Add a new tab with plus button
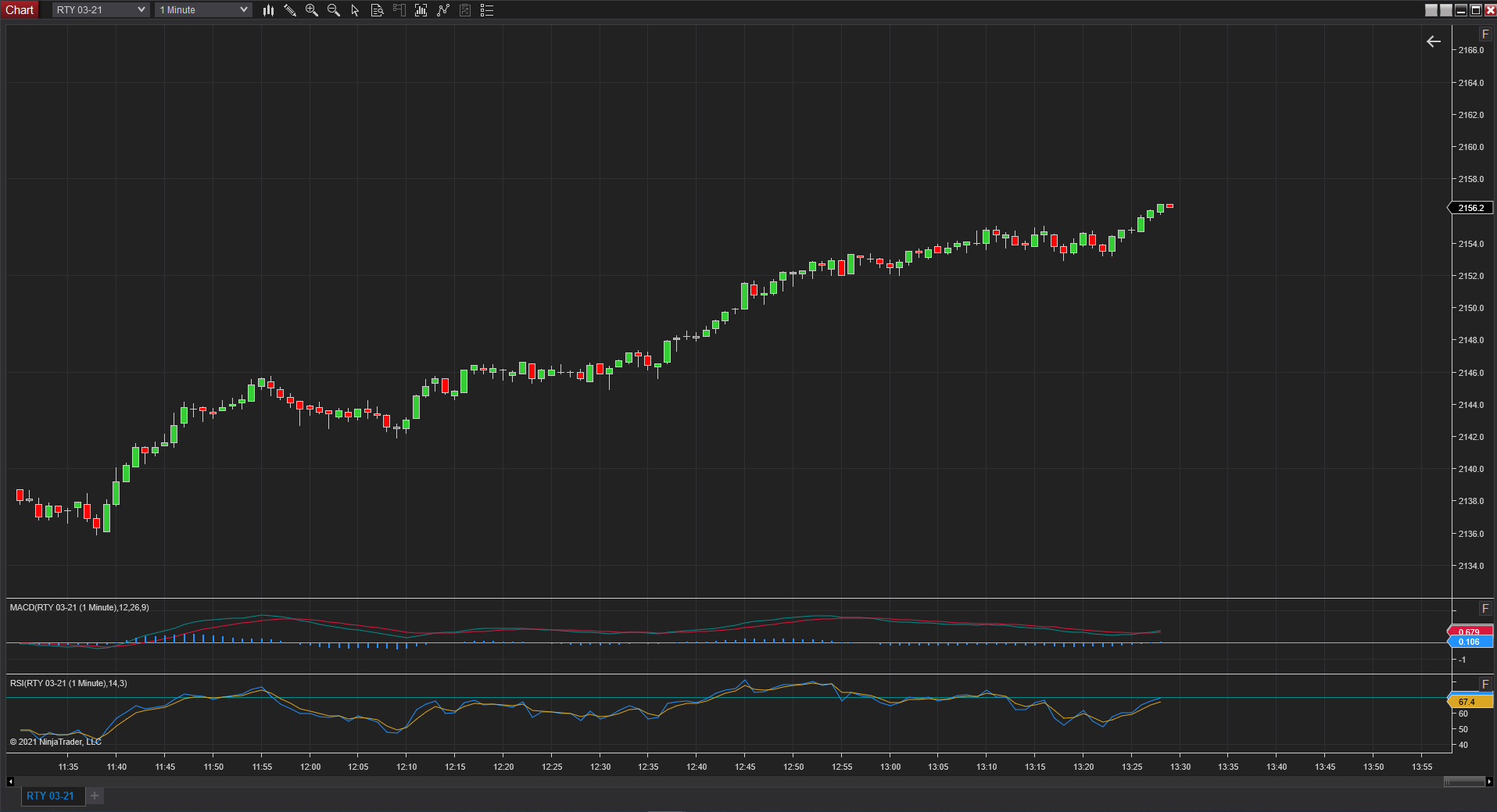The width and height of the screenshot is (1497, 812). tap(95, 796)
